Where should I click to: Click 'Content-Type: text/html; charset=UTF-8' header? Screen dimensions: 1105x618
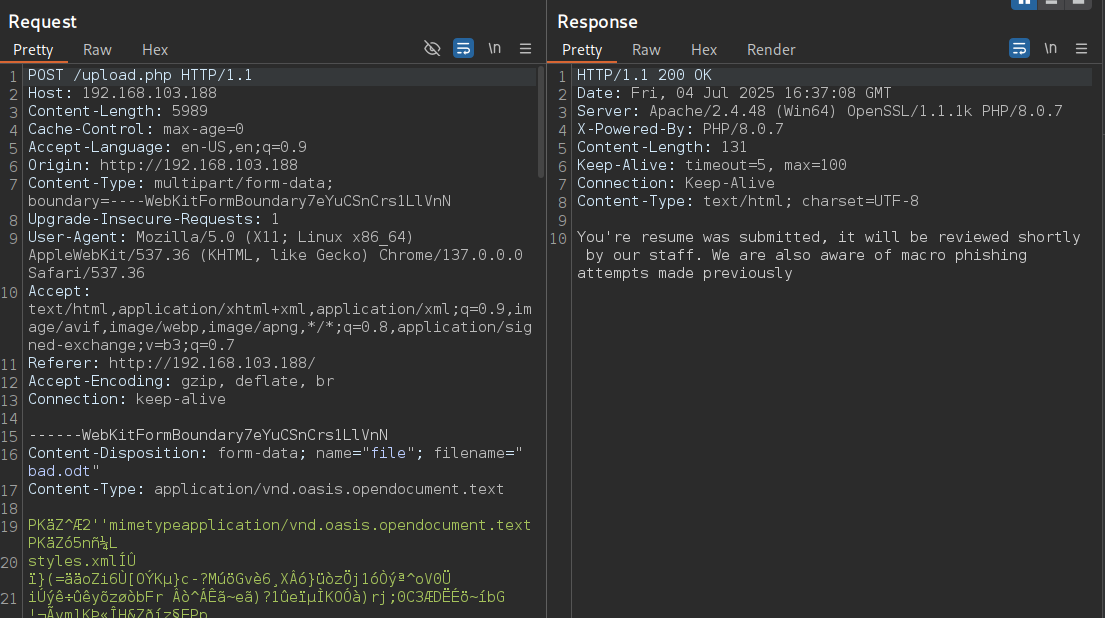[748, 201]
